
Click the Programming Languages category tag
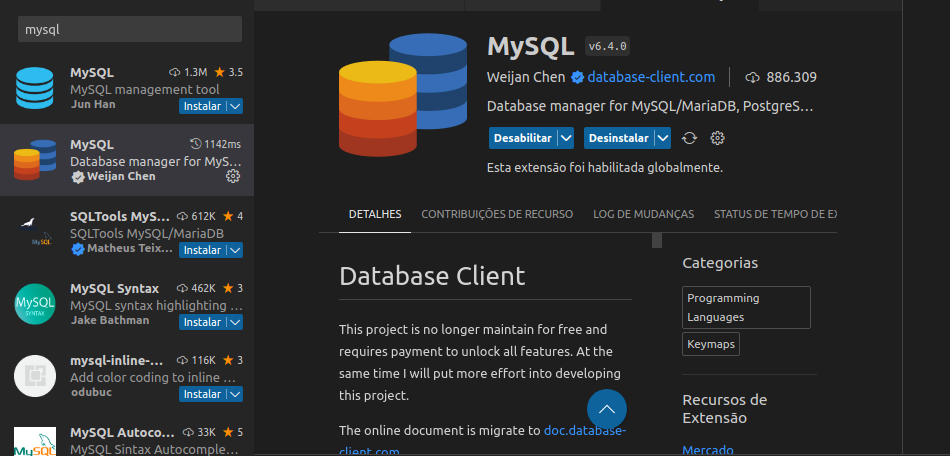[746, 308]
